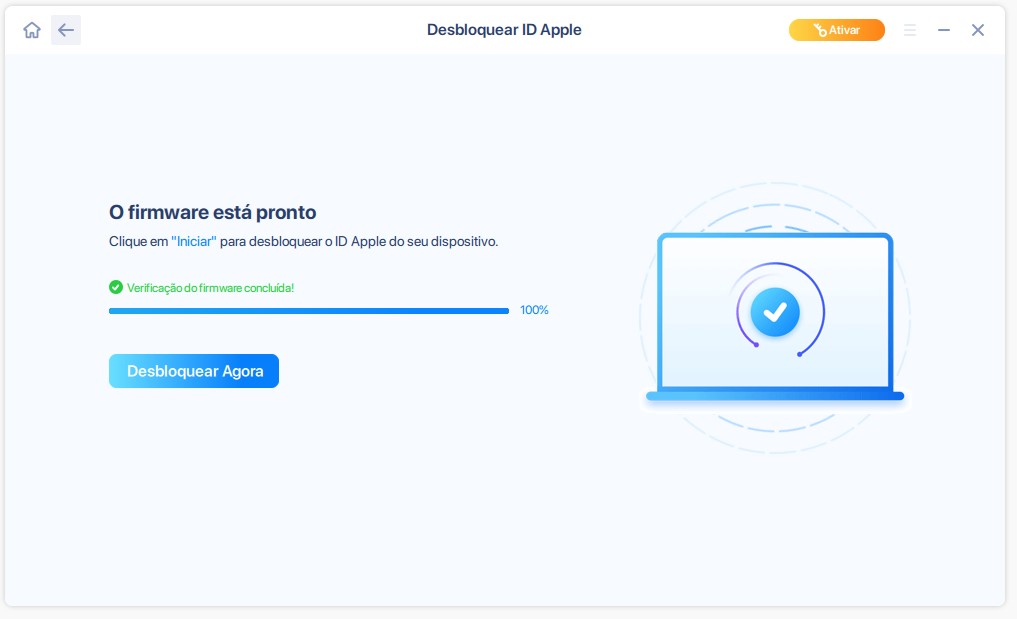Click the highlighted back navigation button
The width and height of the screenshot is (1017, 619).
coord(66,30)
